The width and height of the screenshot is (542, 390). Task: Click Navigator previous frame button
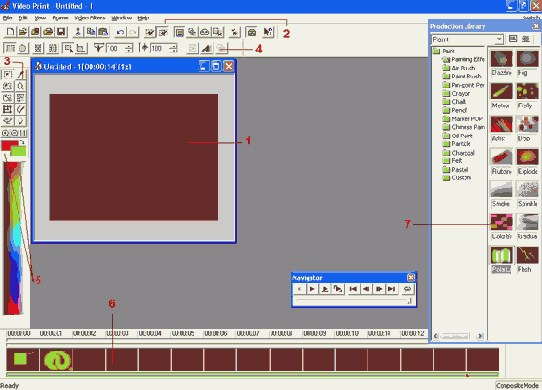click(x=366, y=289)
